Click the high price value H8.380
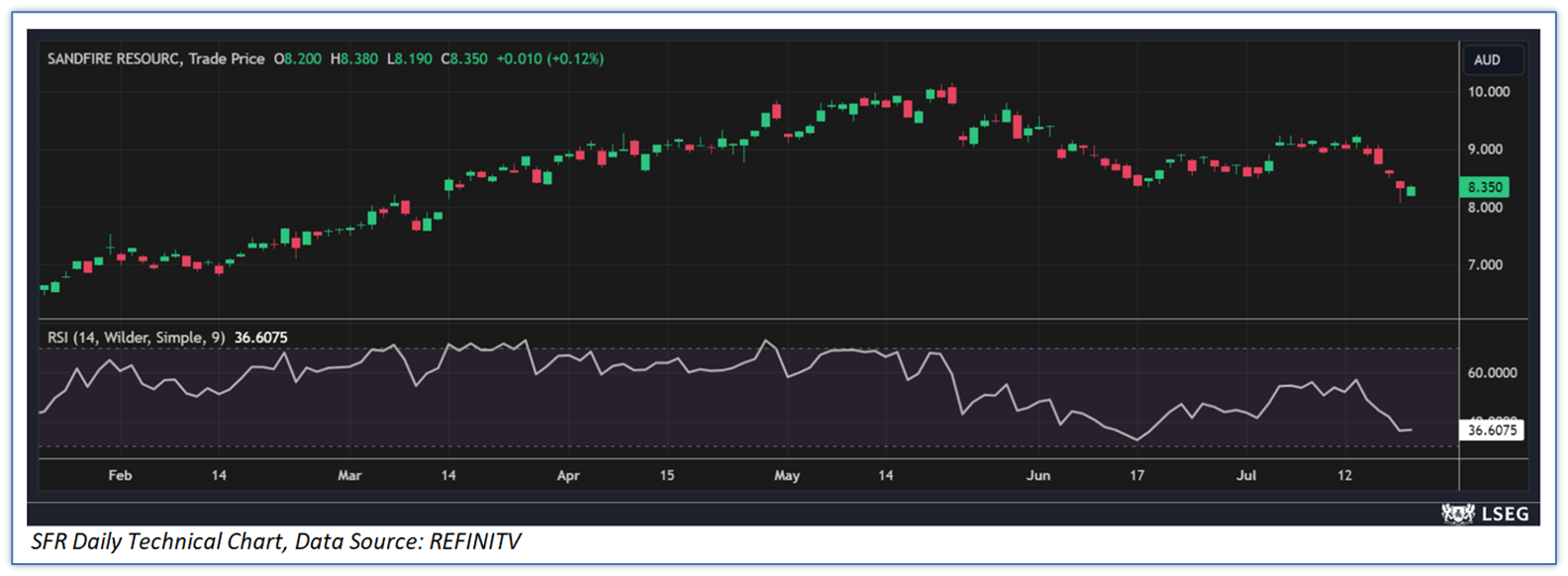 (x=354, y=59)
